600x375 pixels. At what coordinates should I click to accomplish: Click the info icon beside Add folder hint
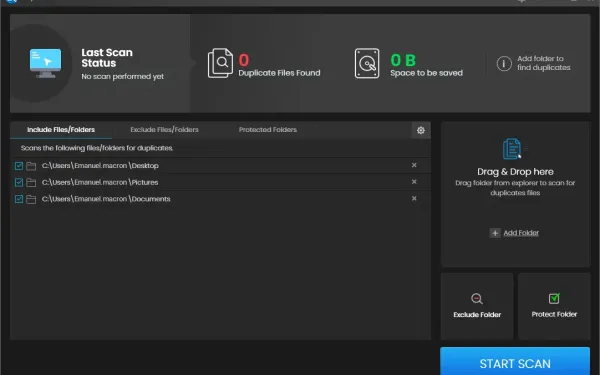coord(504,64)
